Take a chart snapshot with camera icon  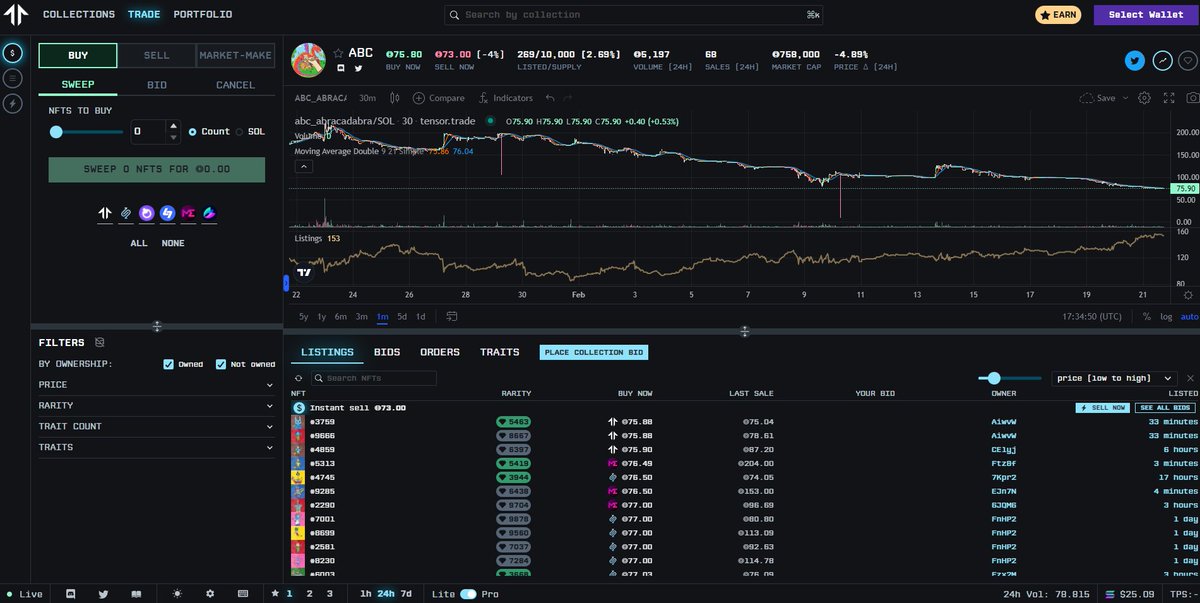click(1192, 98)
